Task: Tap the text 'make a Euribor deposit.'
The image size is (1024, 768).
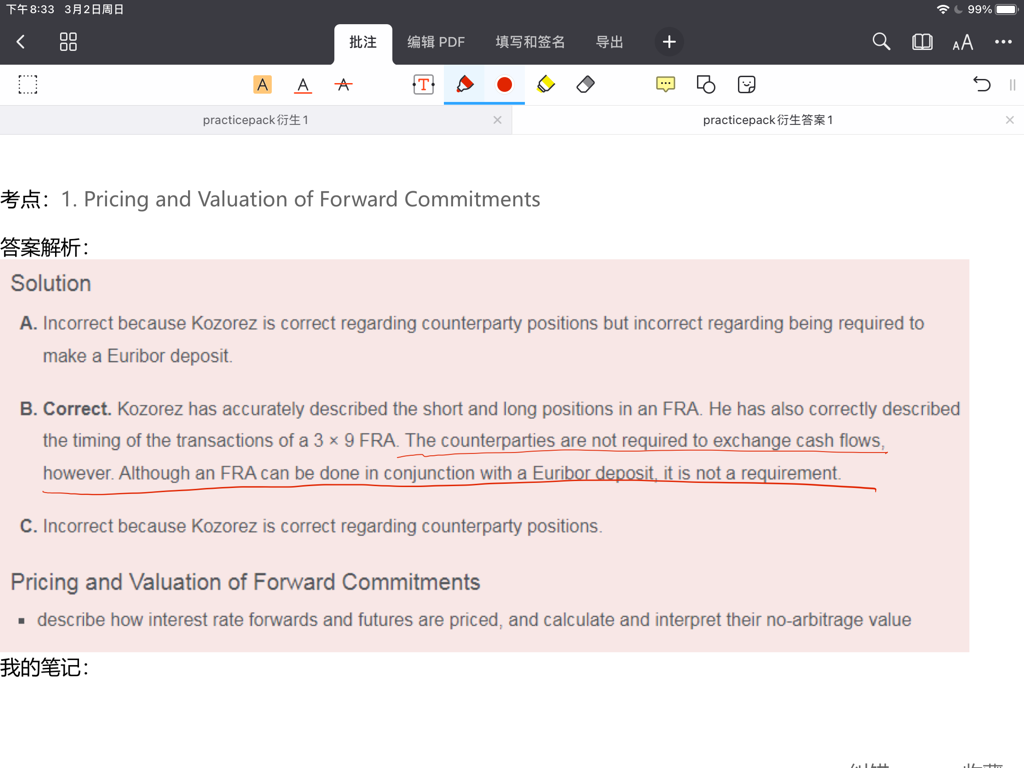Action: 137,356
